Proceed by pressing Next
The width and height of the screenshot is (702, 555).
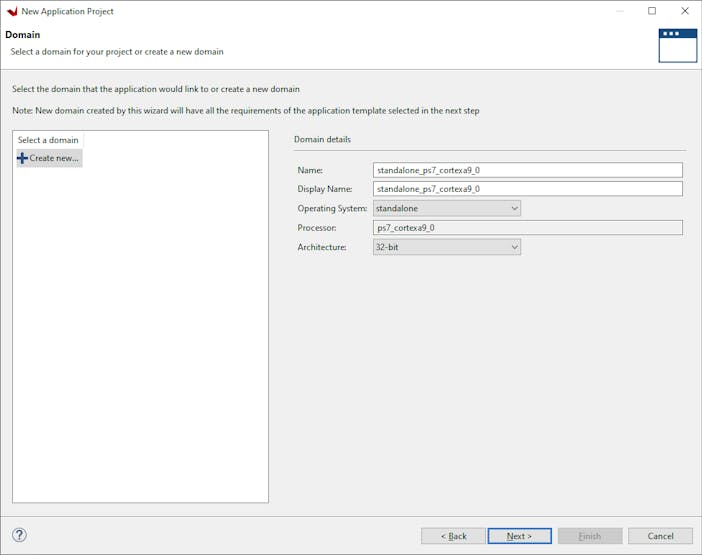coord(519,536)
